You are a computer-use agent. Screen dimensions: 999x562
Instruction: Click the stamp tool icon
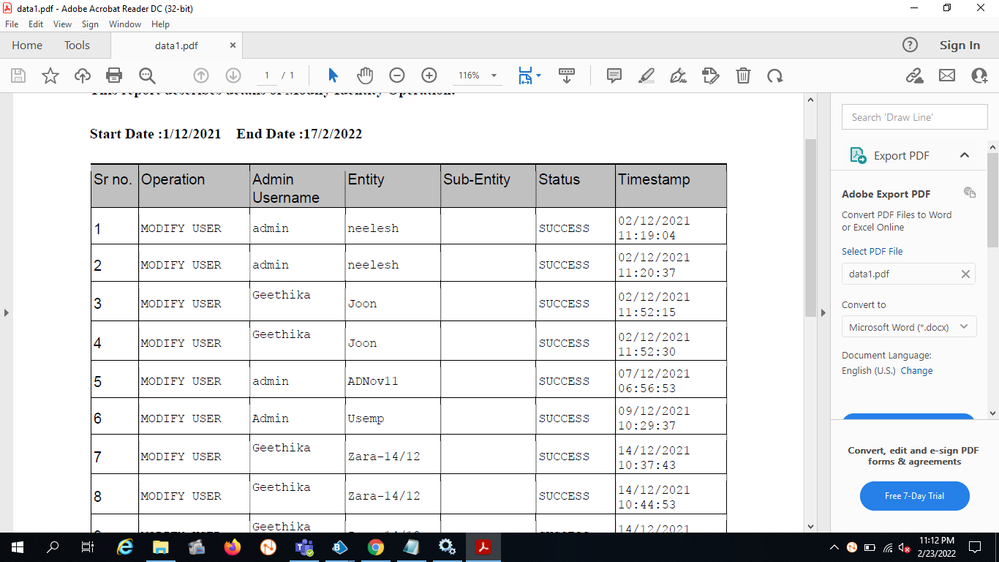[x=710, y=76]
